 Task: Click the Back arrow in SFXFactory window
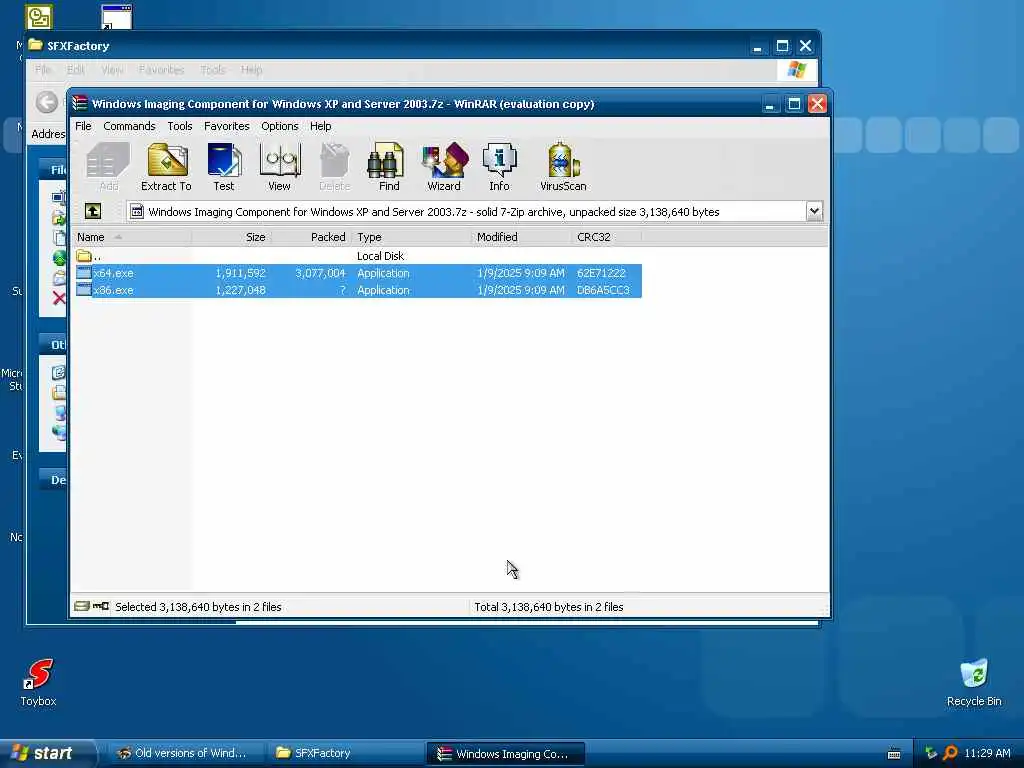pos(46,103)
